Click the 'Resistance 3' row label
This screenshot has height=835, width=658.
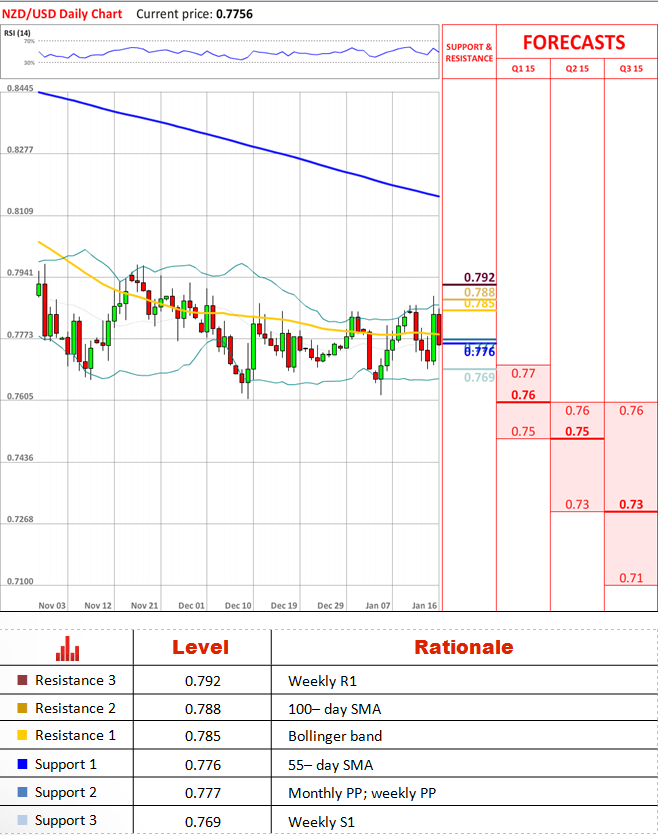pos(75,680)
